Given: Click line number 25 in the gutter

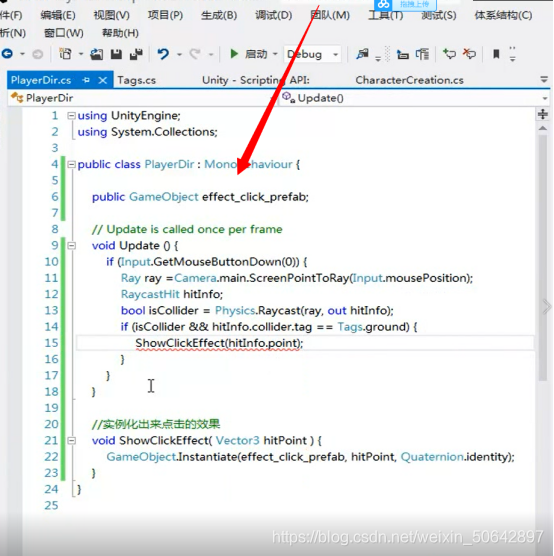Looking at the screenshot, I should [x=51, y=505].
